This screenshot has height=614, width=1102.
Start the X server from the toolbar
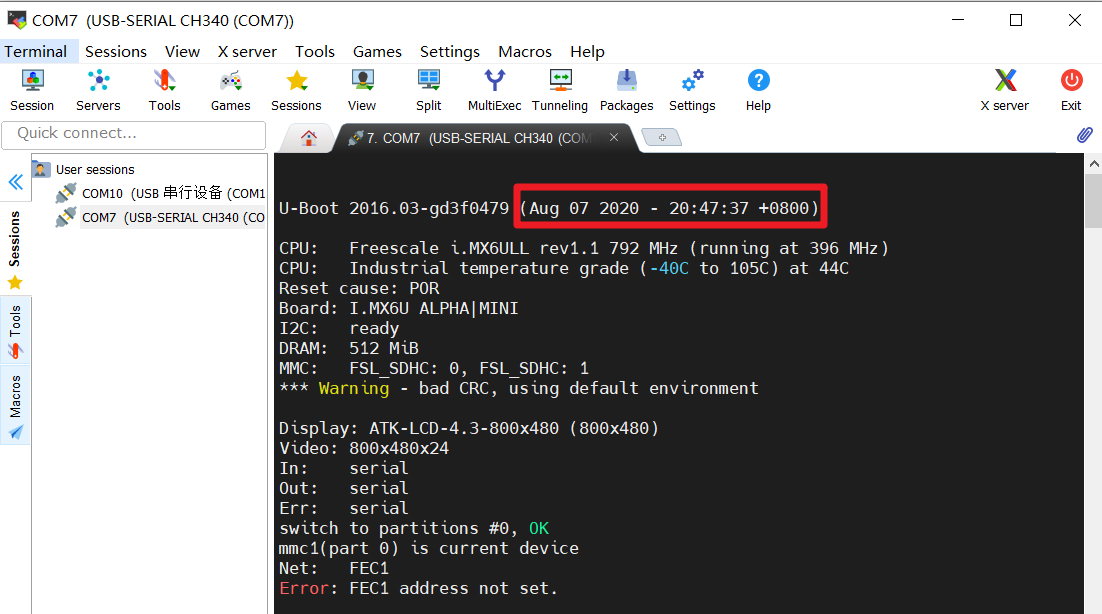[x=1004, y=88]
